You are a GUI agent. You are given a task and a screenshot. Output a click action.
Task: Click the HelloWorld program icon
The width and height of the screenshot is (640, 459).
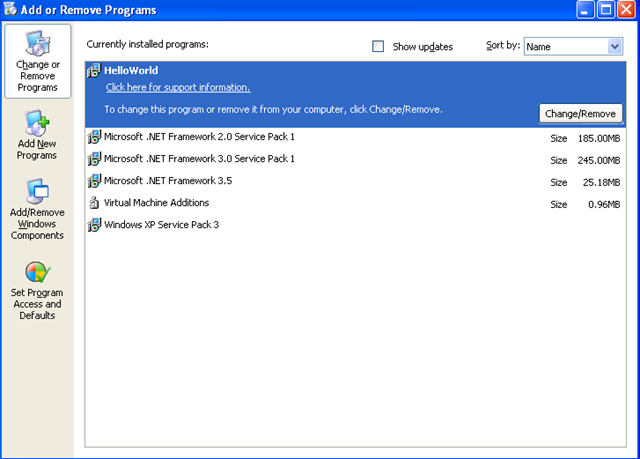94,71
